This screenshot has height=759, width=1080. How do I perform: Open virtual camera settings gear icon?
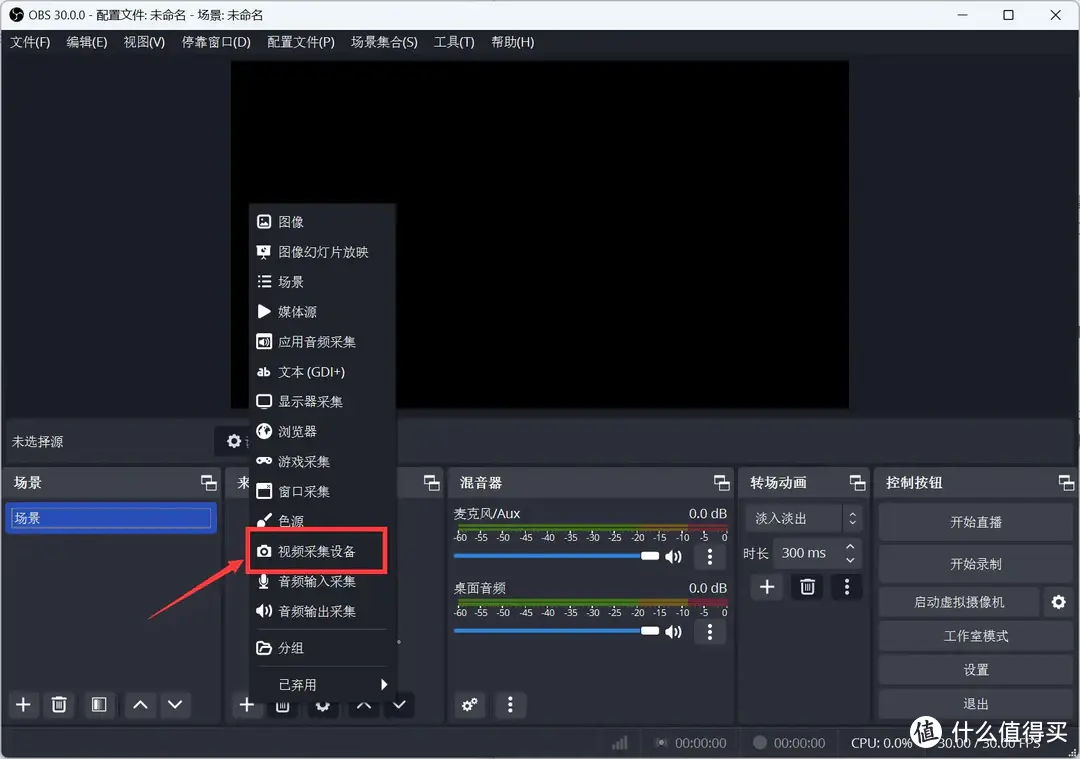click(1059, 602)
